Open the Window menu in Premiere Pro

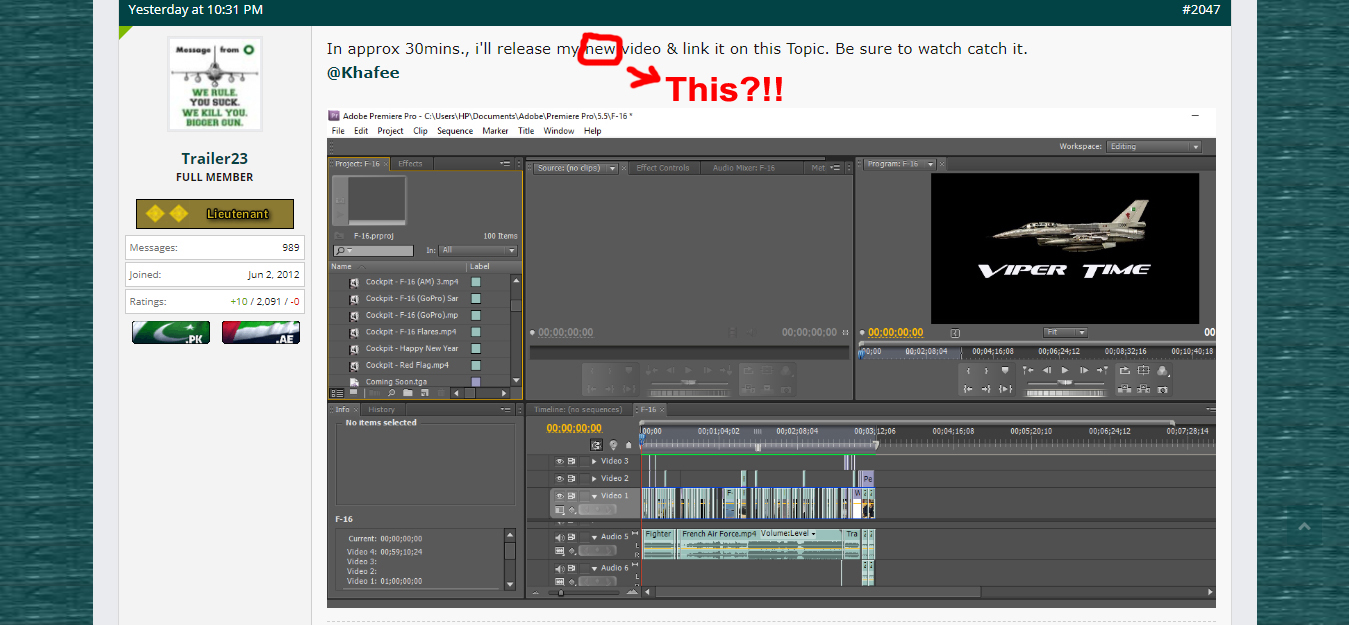coord(559,131)
